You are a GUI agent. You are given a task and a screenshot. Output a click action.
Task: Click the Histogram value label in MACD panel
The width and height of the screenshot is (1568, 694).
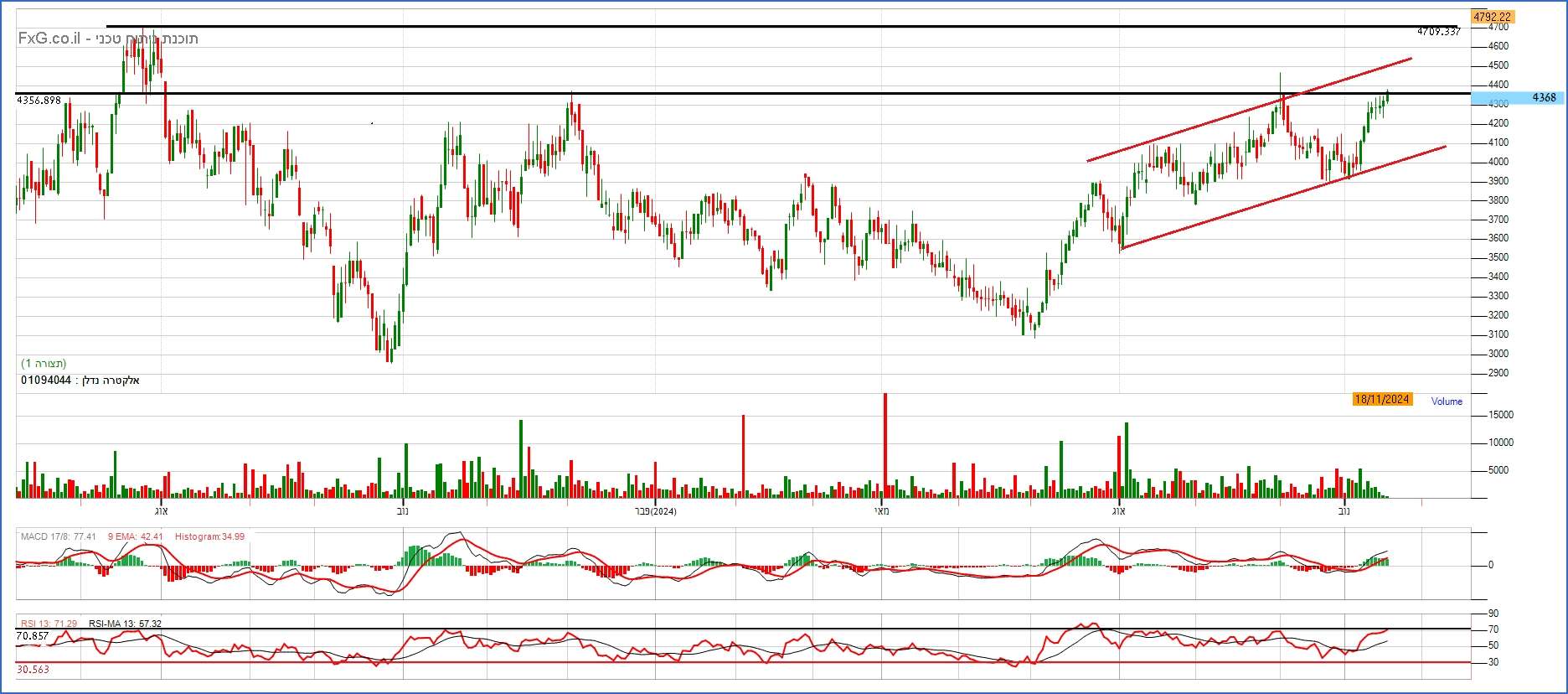[x=209, y=536]
